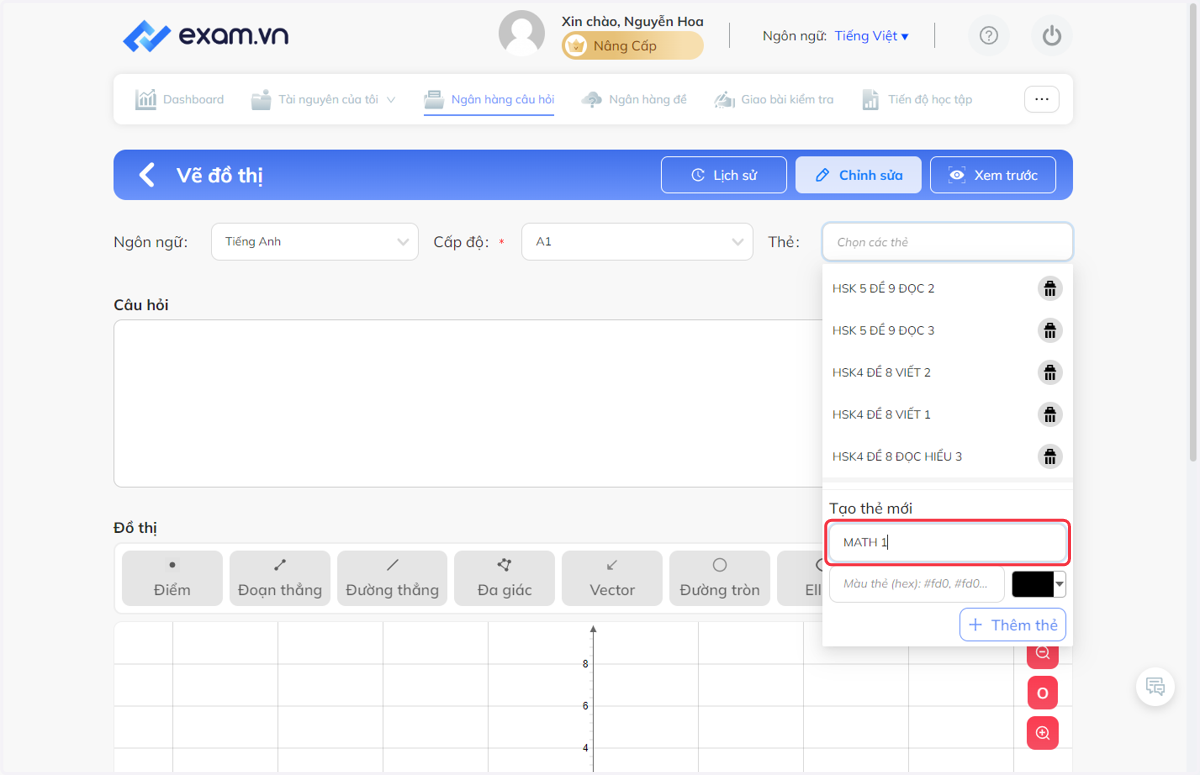The width and height of the screenshot is (1200, 775).
Task: Delete the HSK4 ĐỀ 8 ĐỌC HIỂU 3 tag
Action: click(1050, 457)
